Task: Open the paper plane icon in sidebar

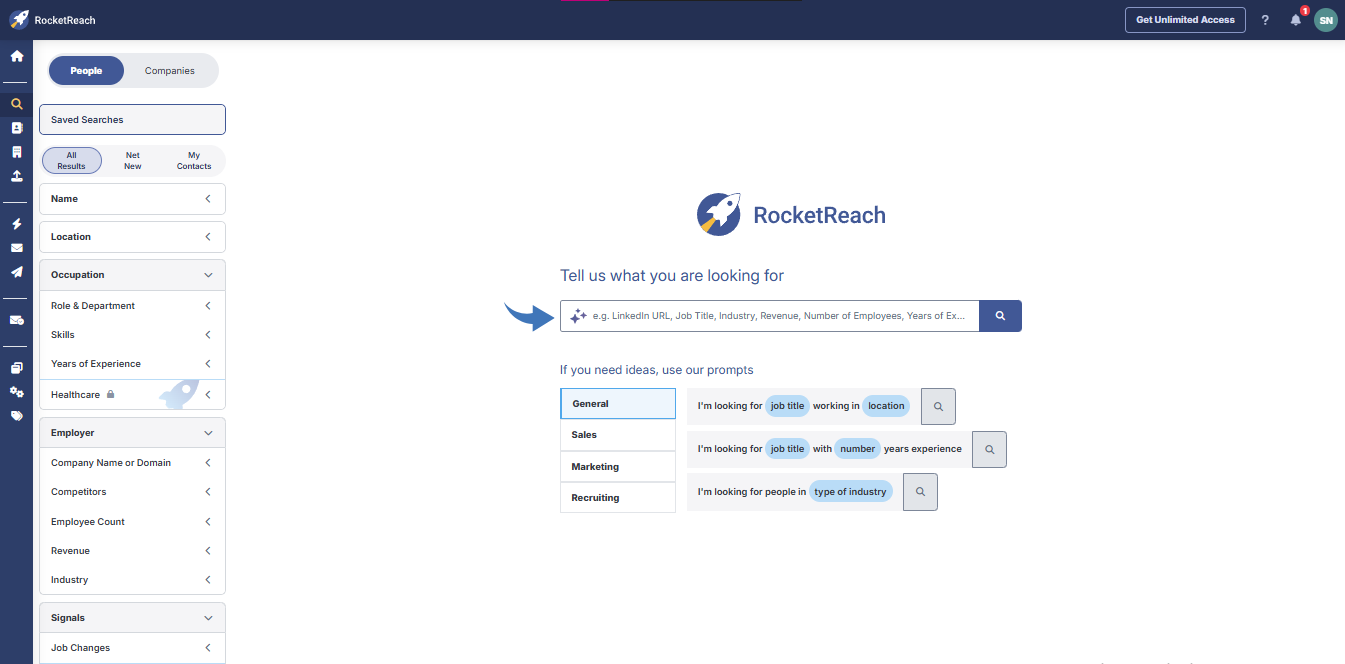Action: (16, 272)
